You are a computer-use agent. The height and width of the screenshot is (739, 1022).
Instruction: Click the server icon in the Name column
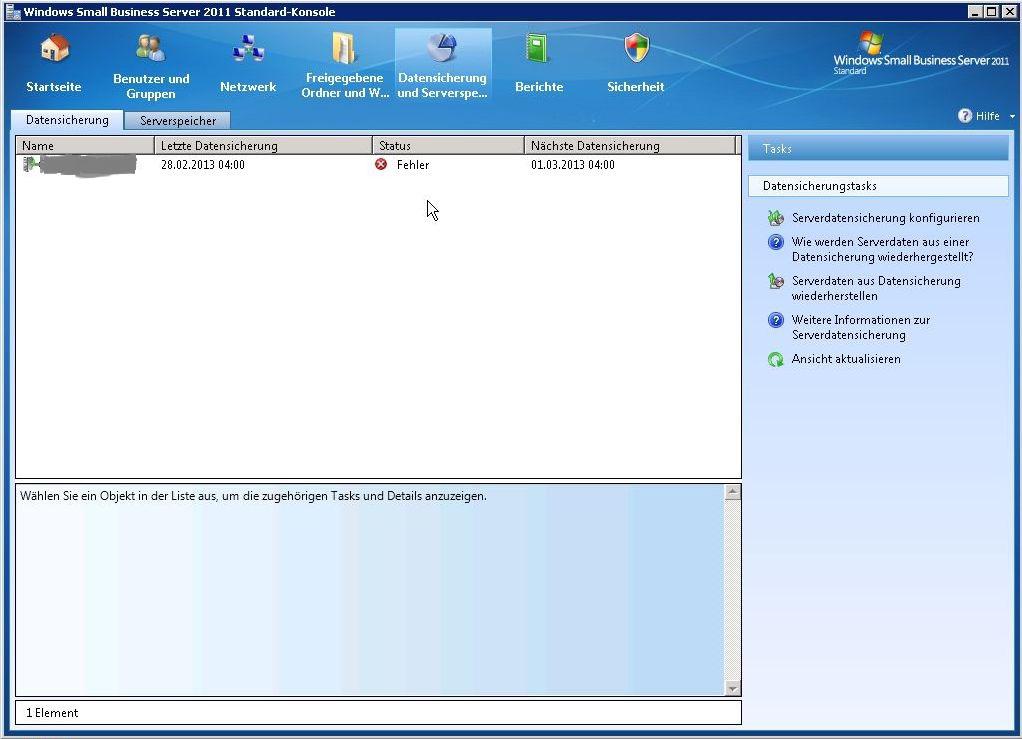[x=30, y=164]
